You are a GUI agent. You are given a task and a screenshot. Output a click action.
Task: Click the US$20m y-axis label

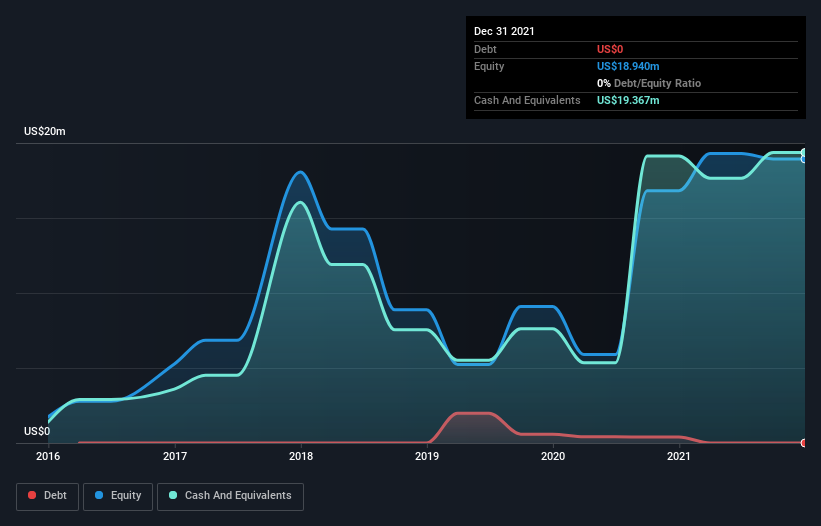(x=45, y=131)
